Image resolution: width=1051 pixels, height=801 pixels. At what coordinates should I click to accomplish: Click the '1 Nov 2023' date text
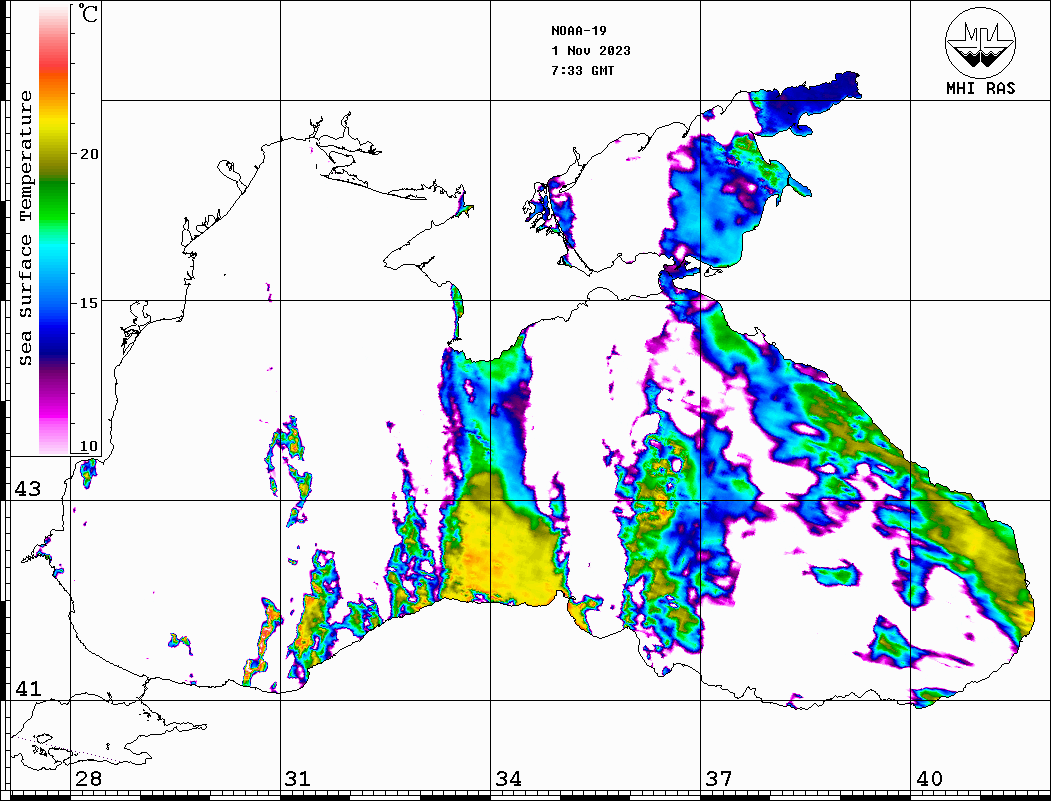click(x=591, y=51)
